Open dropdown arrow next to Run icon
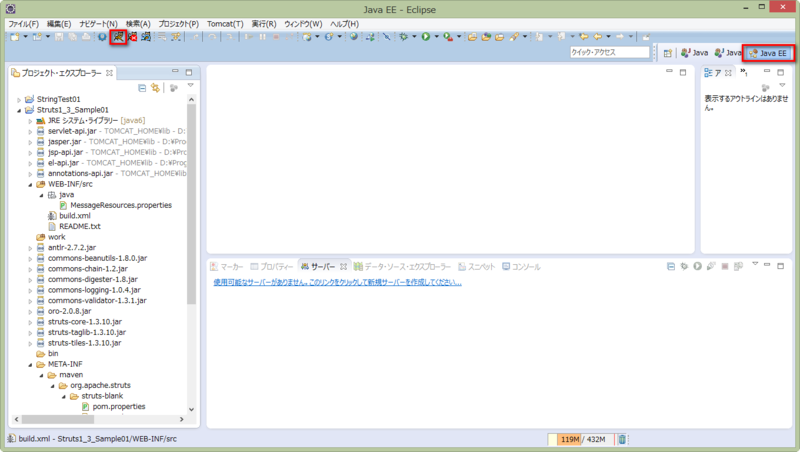800x452 pixels. [x=436, y=37]
